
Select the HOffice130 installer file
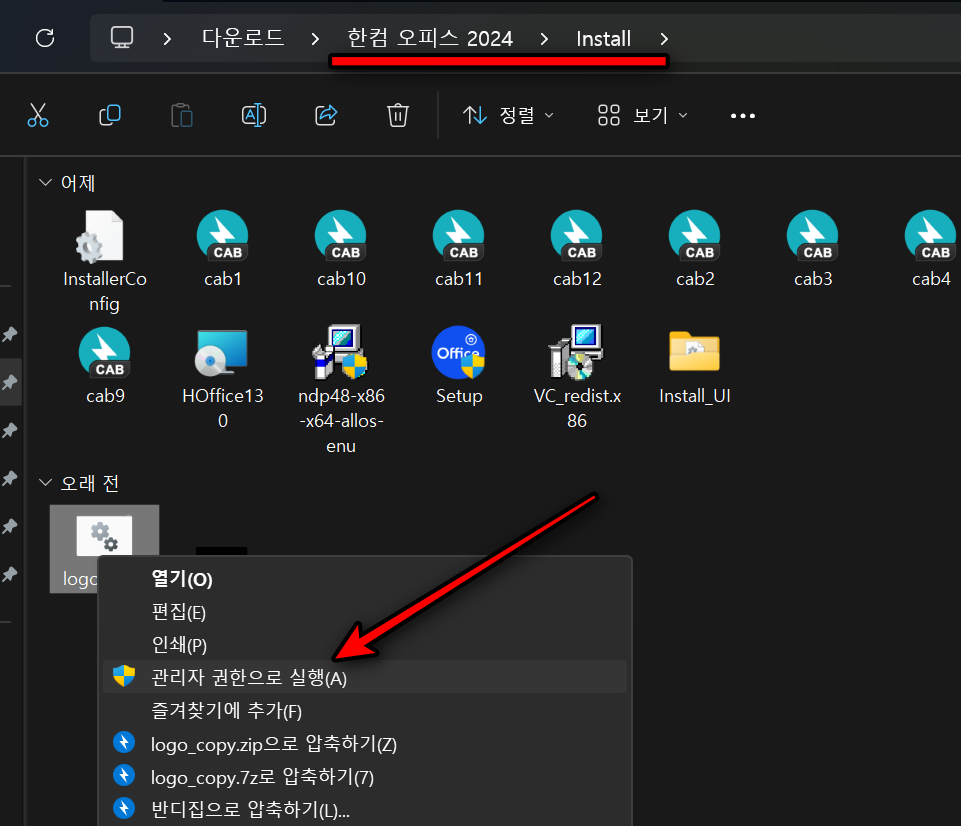(x=222, y=379)
